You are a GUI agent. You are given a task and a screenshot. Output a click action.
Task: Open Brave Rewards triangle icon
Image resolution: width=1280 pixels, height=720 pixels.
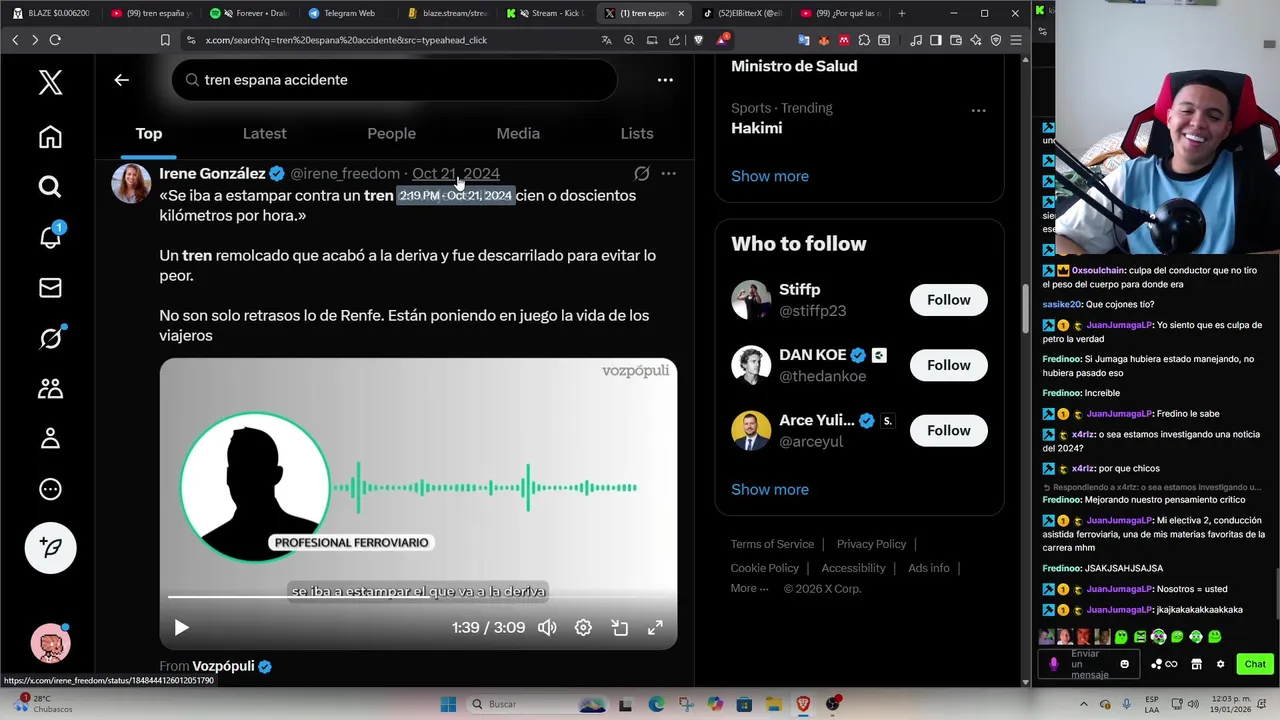pos(722,40)
